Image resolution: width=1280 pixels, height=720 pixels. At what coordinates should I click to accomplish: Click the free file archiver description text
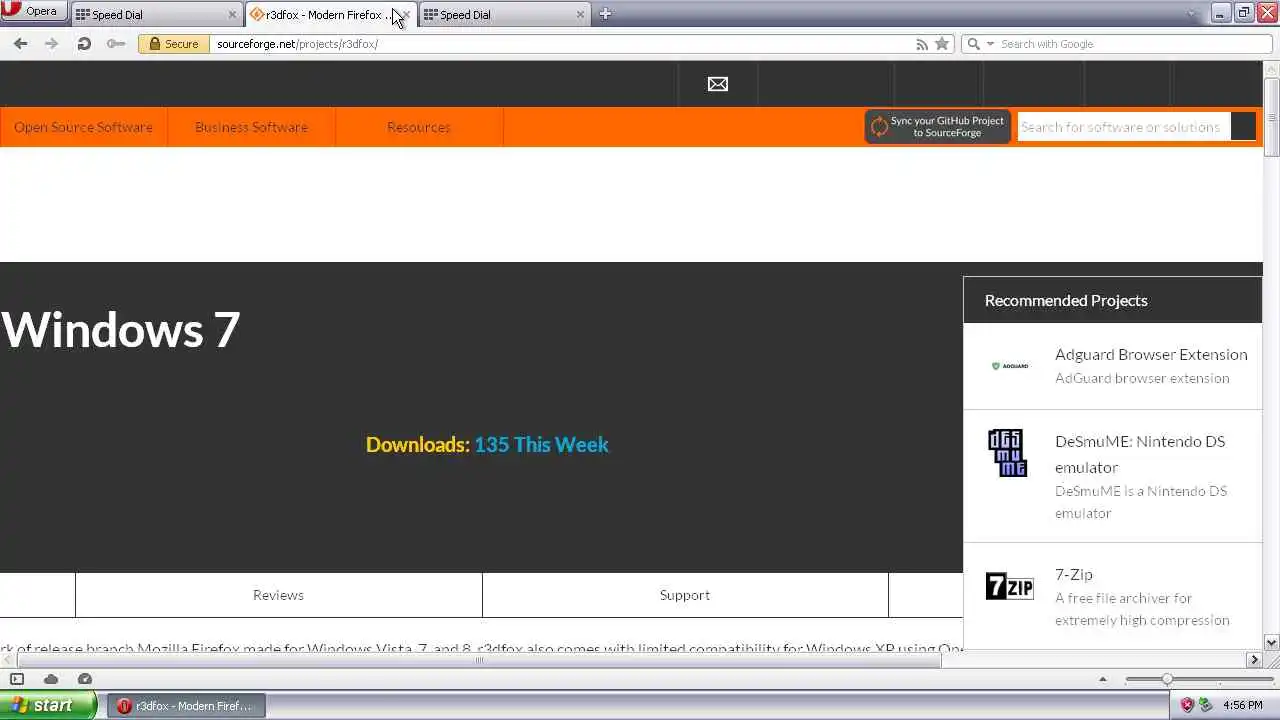point(1142,609)
